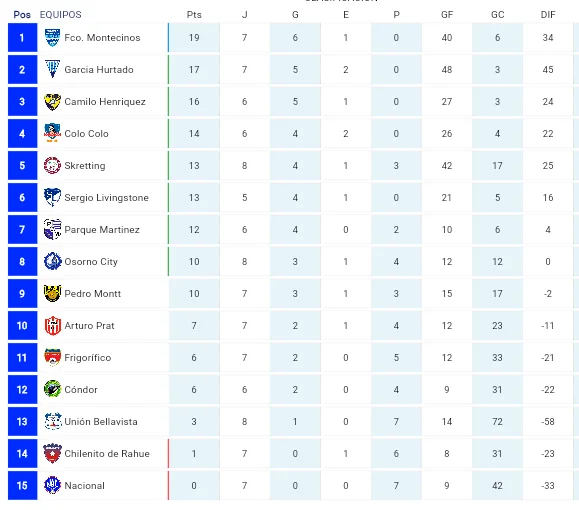Click the EQUIPOS column header
The image size is (579, 510).
pyautogui.click(x=61, y=14)
